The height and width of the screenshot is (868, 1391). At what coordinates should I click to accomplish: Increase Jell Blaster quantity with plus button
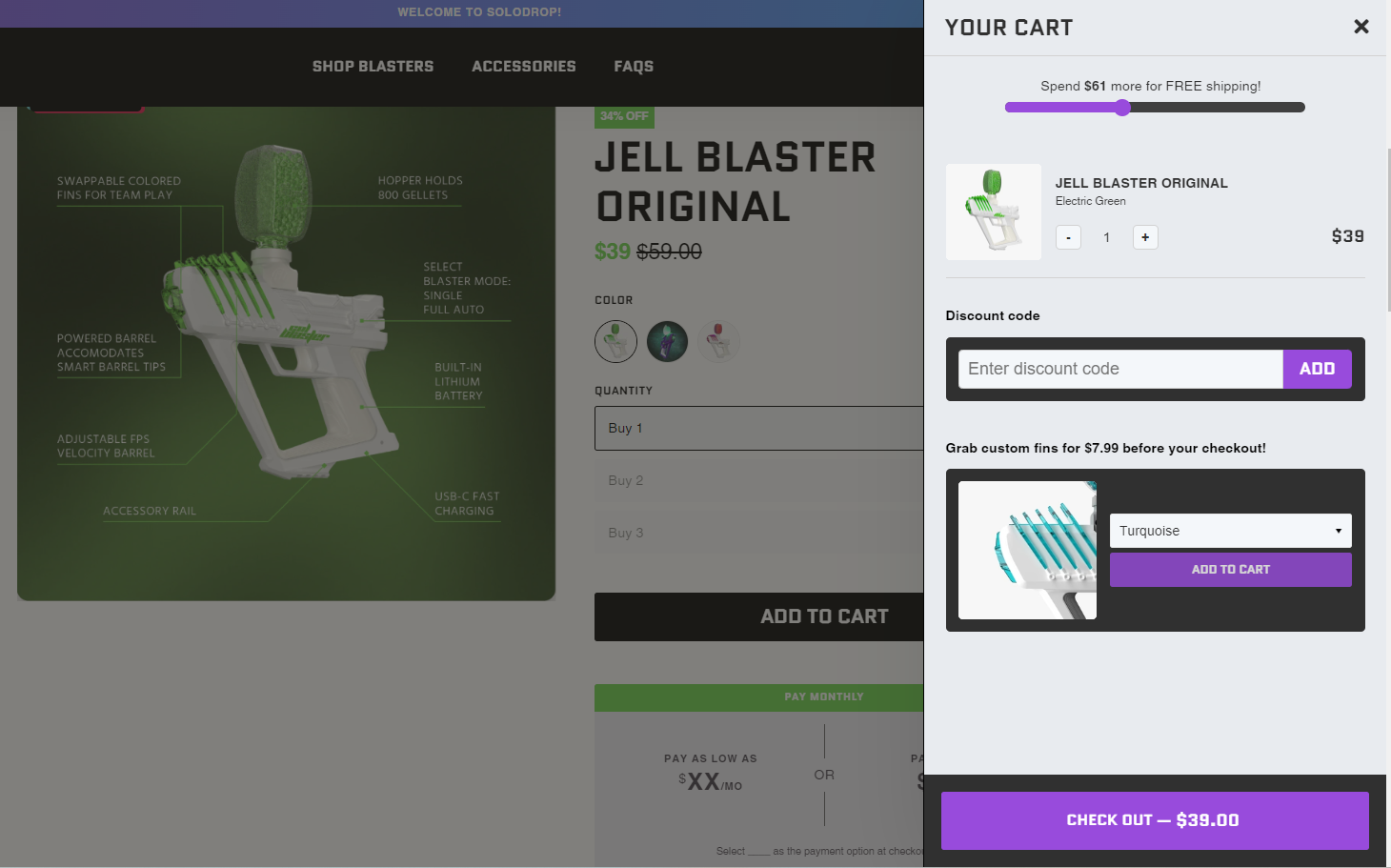coord(1145,237)
